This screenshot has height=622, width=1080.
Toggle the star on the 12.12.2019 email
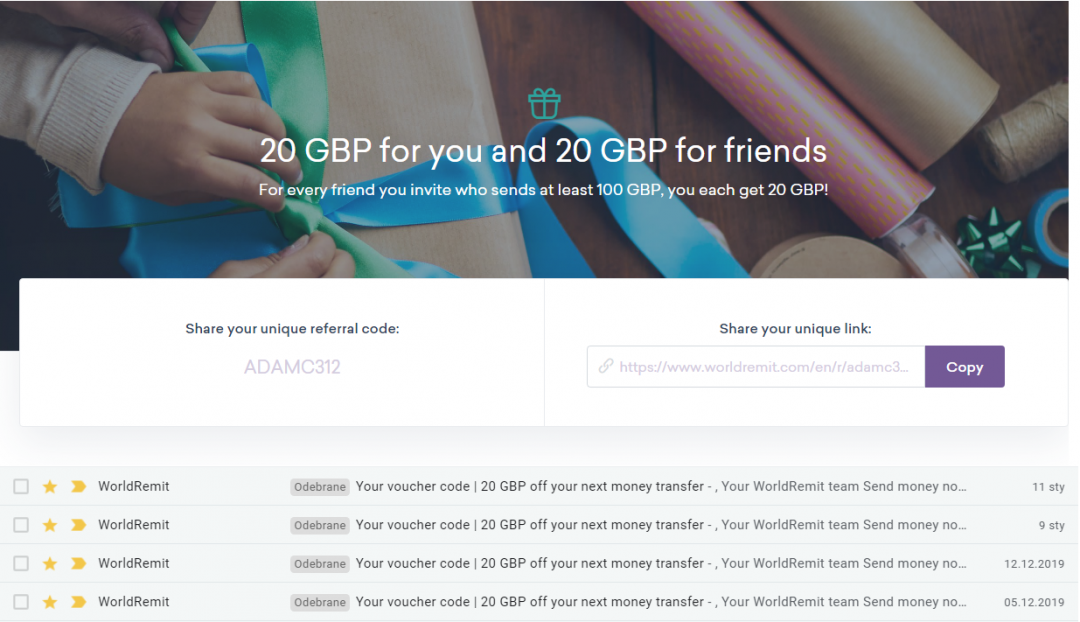tap(50, 564)
